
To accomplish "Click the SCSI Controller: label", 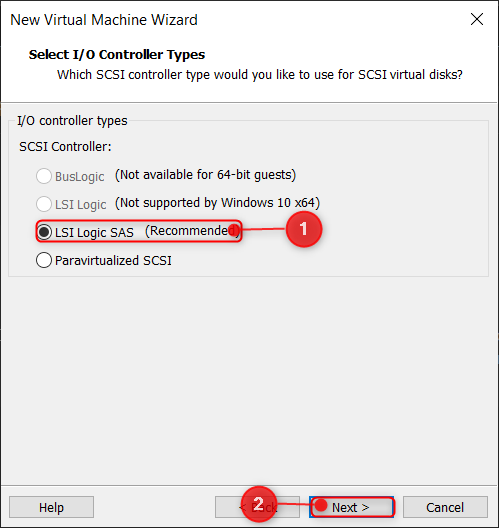I will (x=65, y=147).
